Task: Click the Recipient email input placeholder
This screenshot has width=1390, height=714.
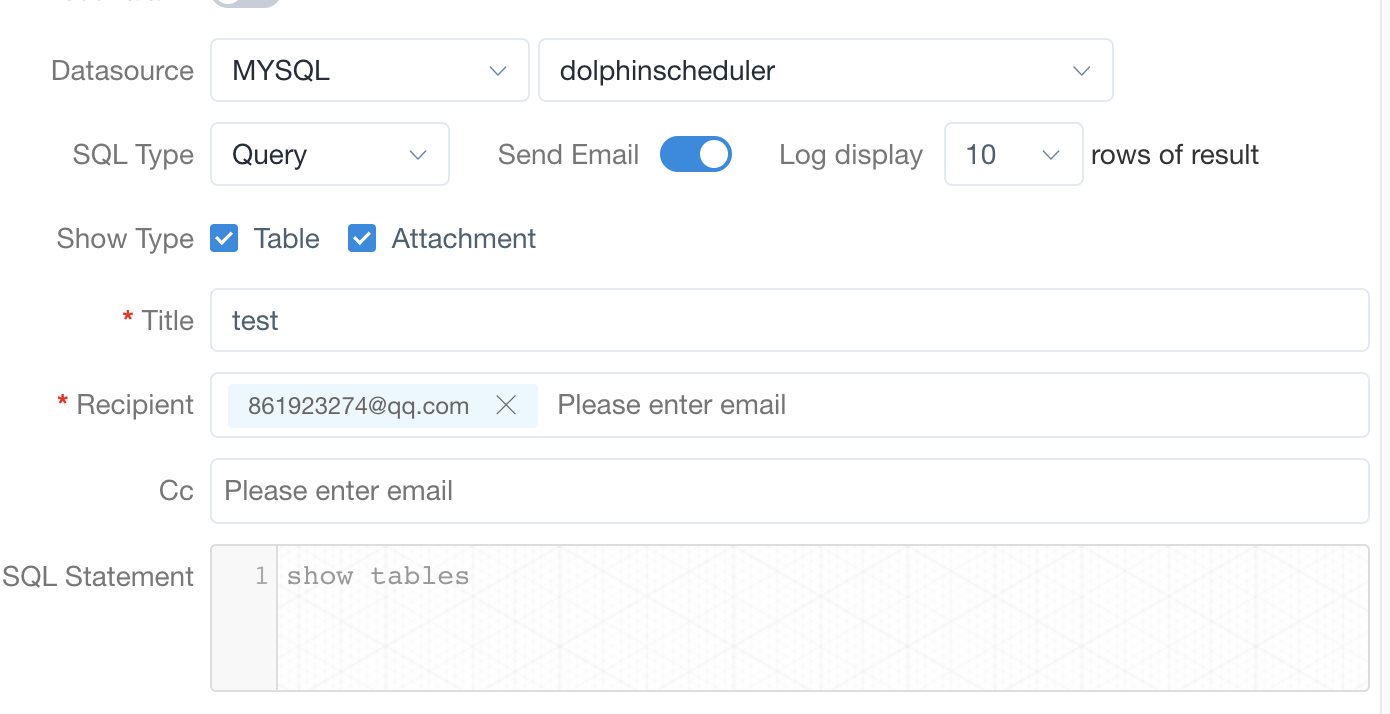Action: (671, 405)
